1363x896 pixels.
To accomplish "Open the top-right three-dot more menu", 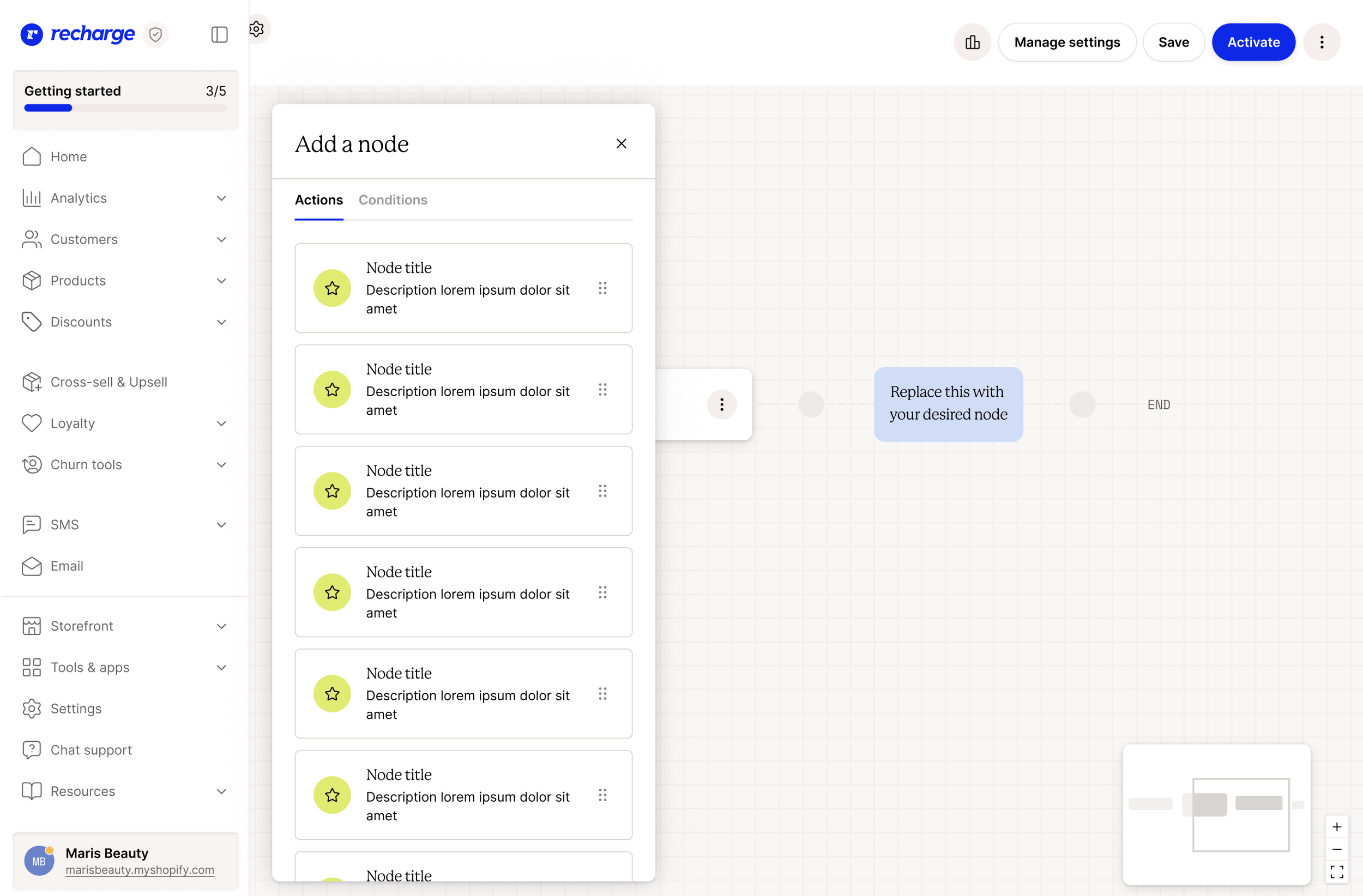I will click(x=1322, y=42).
